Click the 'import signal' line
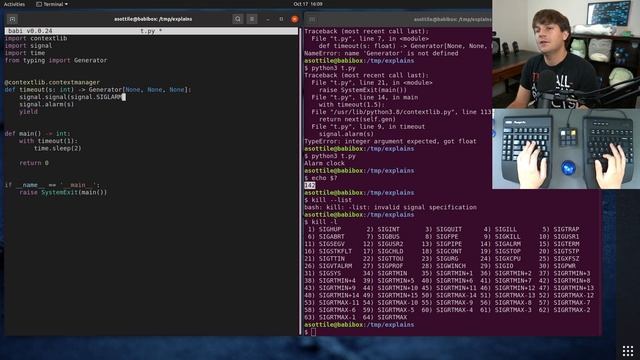 pyautogui.click(x=29, y=46)
